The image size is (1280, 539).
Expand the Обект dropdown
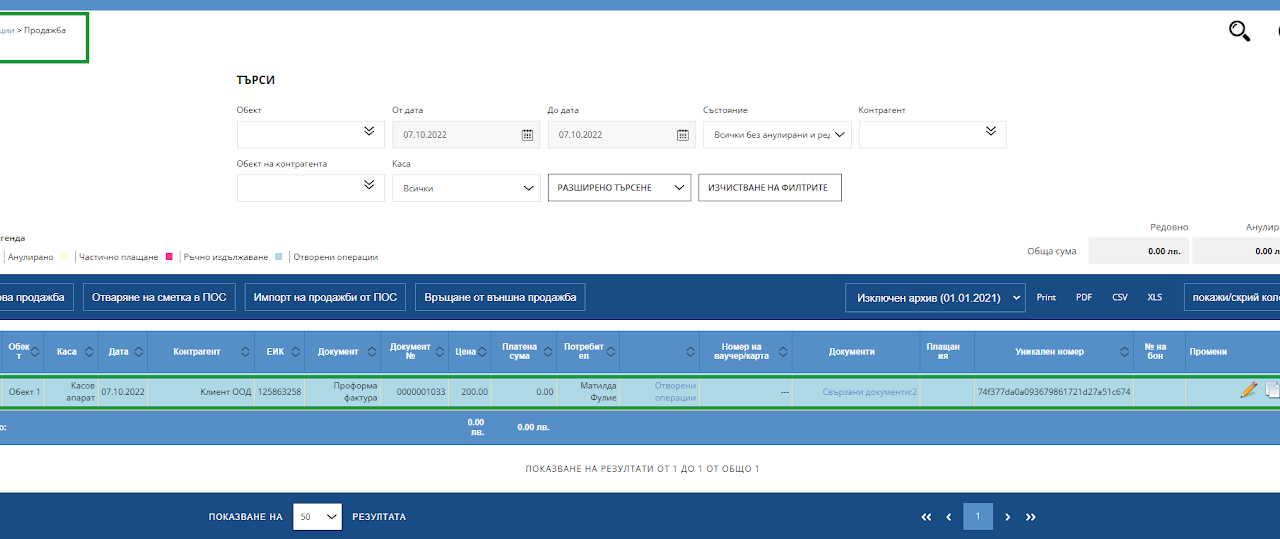311,135
